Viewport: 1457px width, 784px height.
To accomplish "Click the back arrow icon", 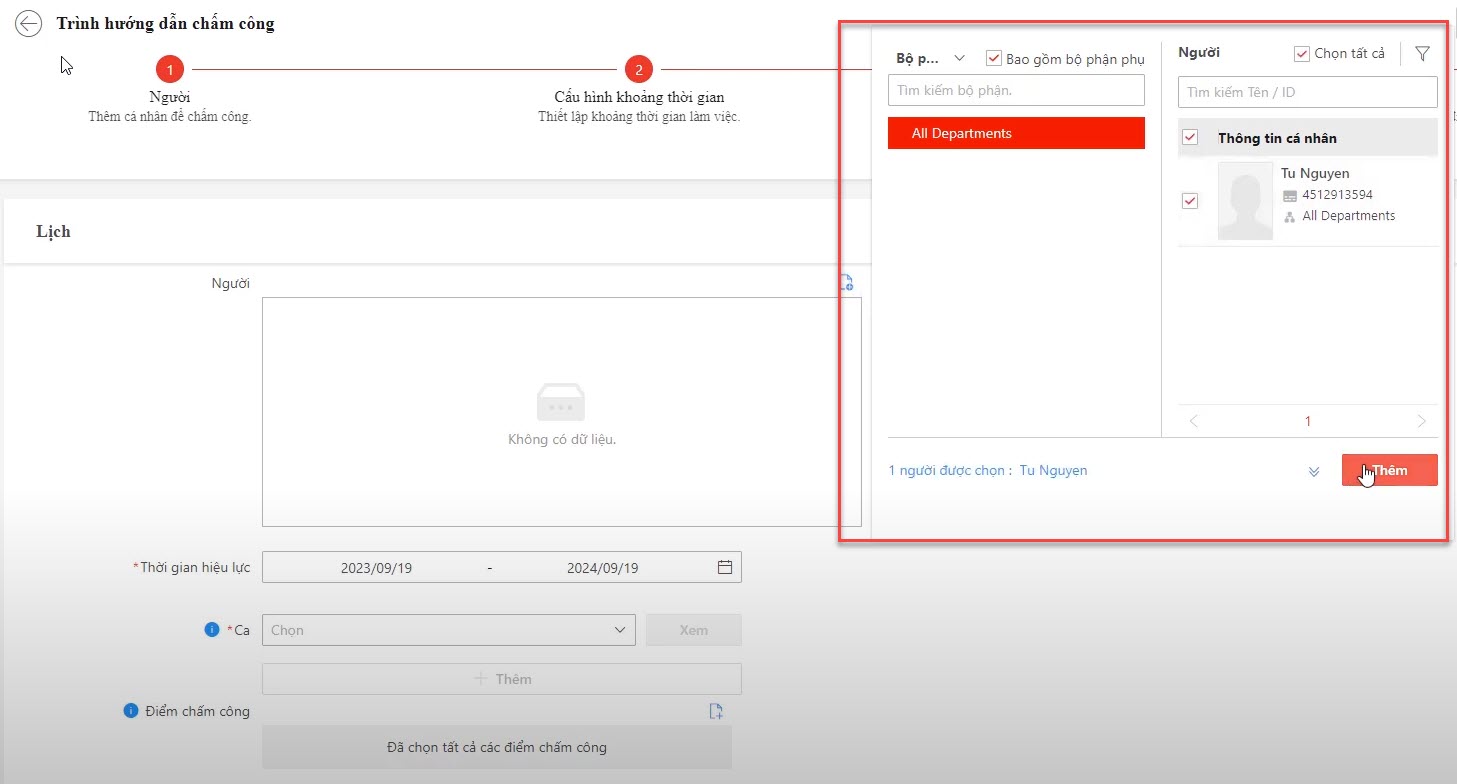I will click(29, 24).
